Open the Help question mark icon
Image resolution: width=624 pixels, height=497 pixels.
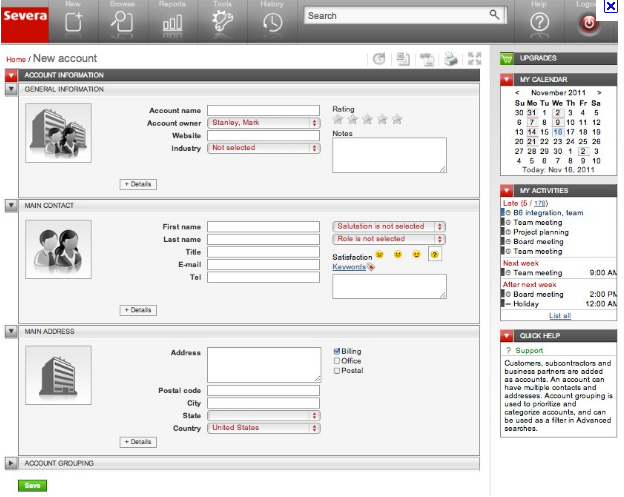point(540,22)
